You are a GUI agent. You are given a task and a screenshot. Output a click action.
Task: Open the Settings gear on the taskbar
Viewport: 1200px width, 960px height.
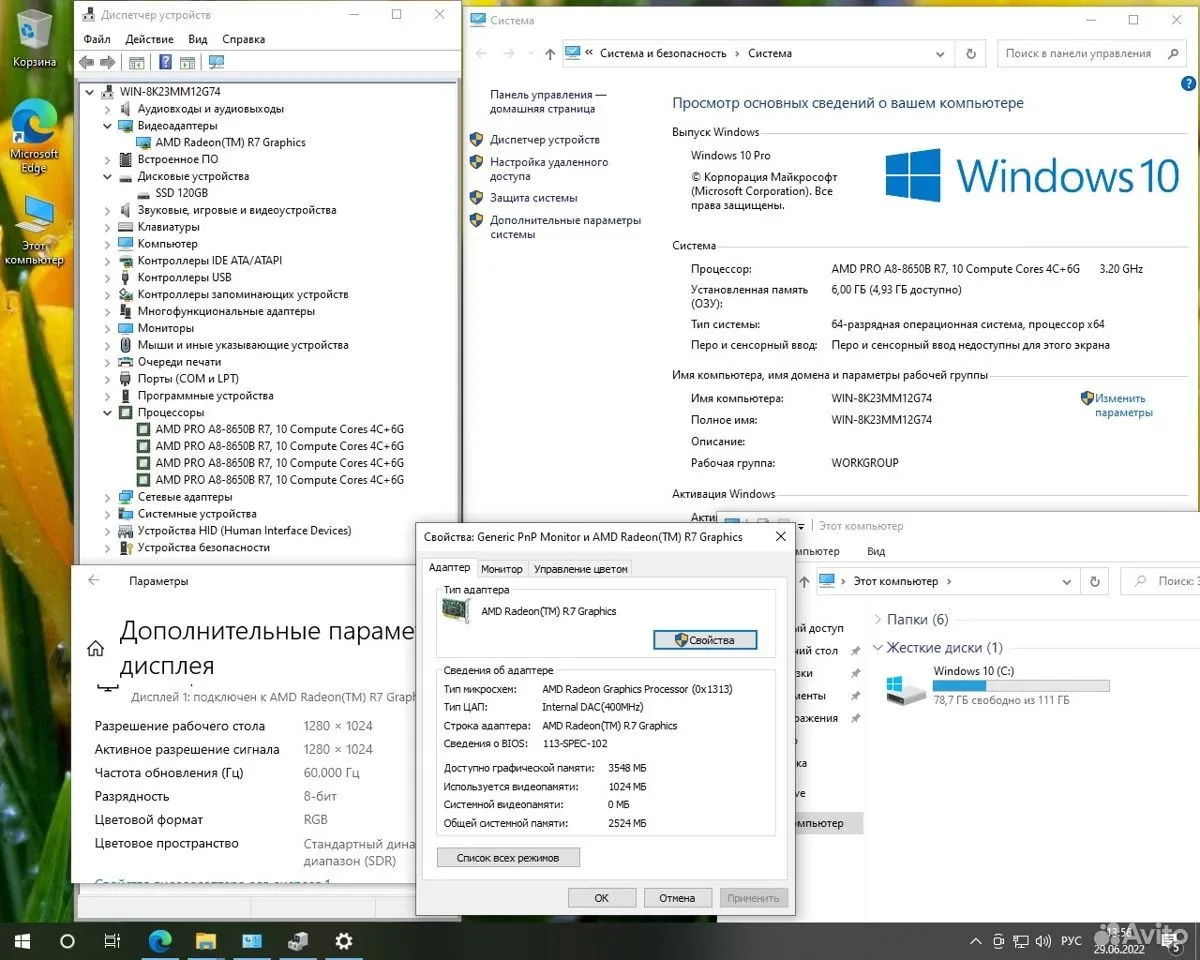[344, 941]
